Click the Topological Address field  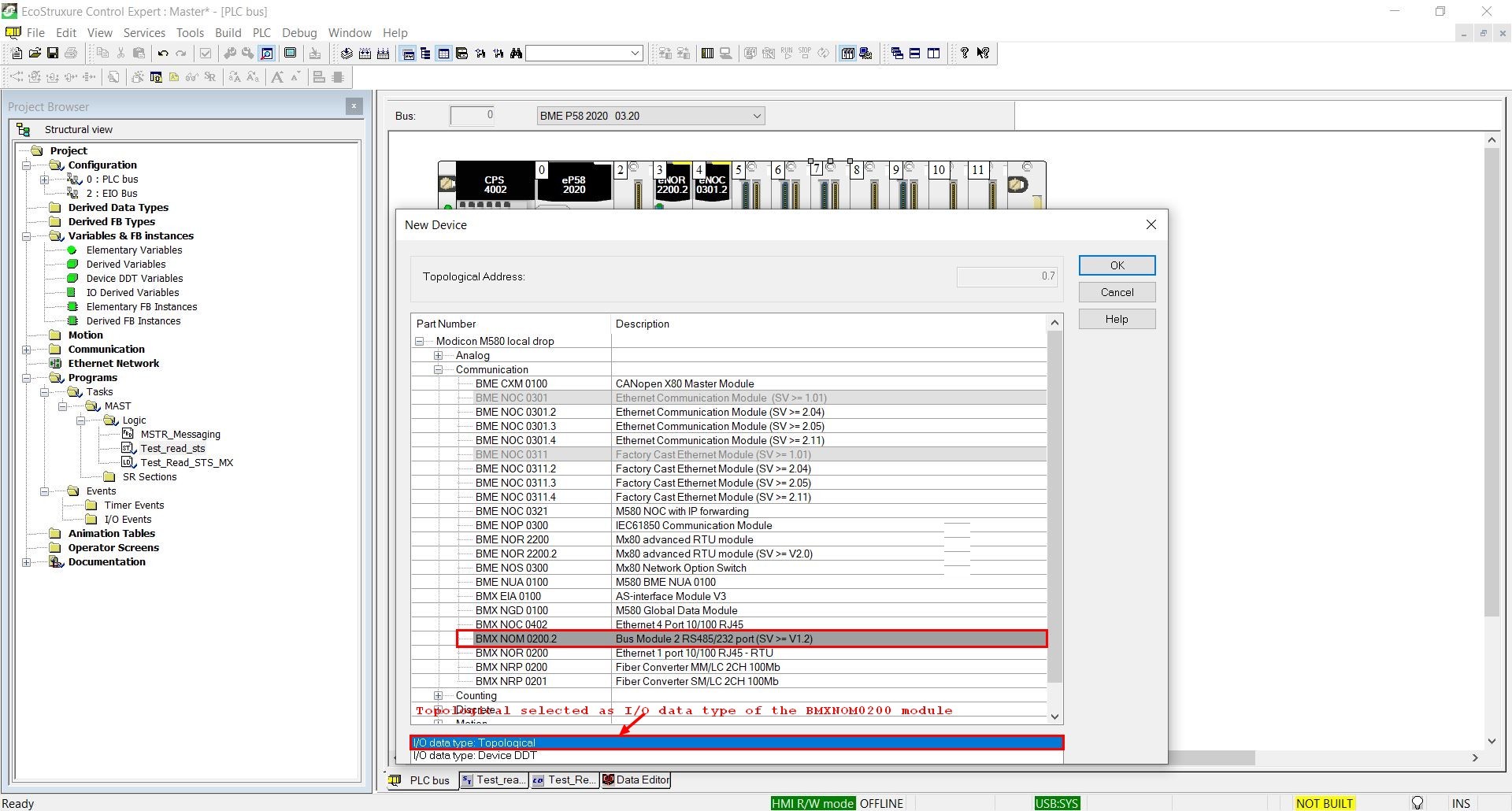coord(1006,276)
